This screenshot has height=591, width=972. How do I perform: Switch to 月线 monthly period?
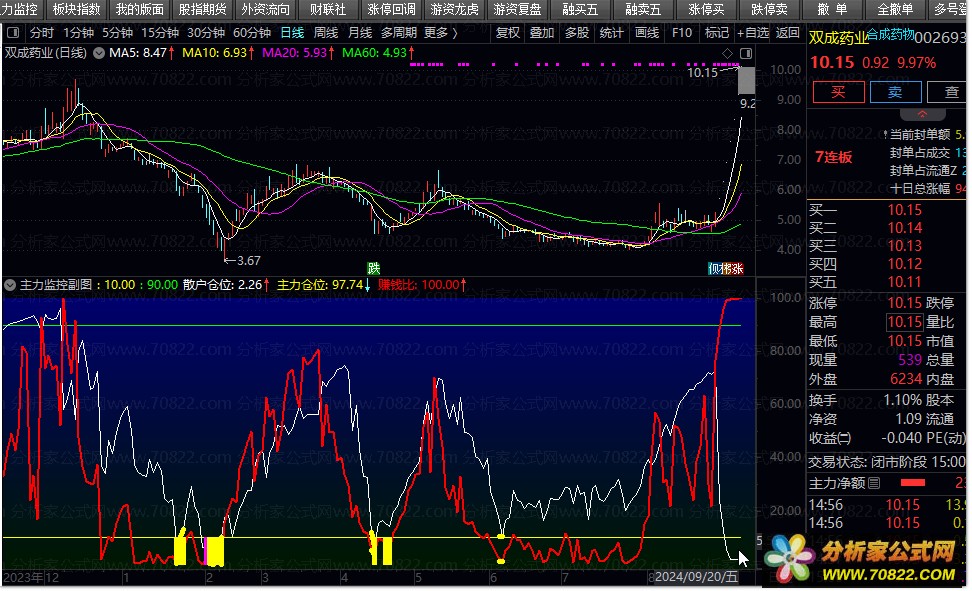click(x=360, y=33)
